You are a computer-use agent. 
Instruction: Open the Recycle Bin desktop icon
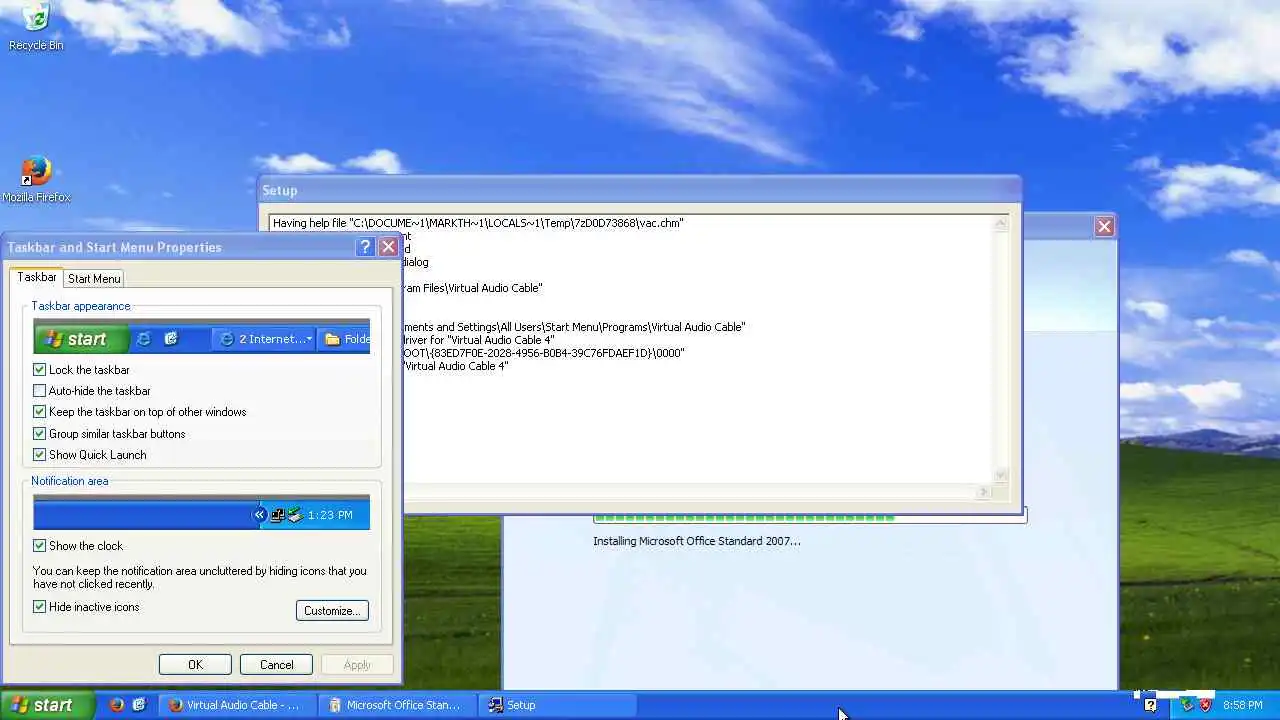click(x=36, y=26)
